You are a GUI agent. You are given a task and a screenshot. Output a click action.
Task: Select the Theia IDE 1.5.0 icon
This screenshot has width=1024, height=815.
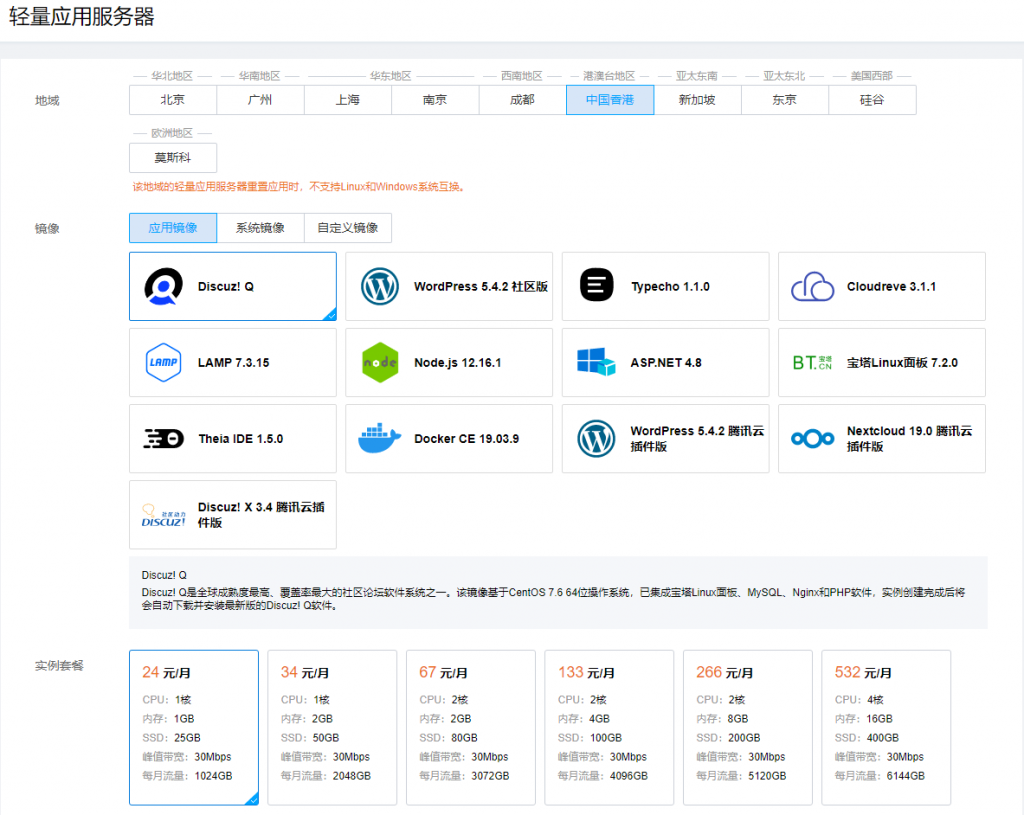point(163,439)
